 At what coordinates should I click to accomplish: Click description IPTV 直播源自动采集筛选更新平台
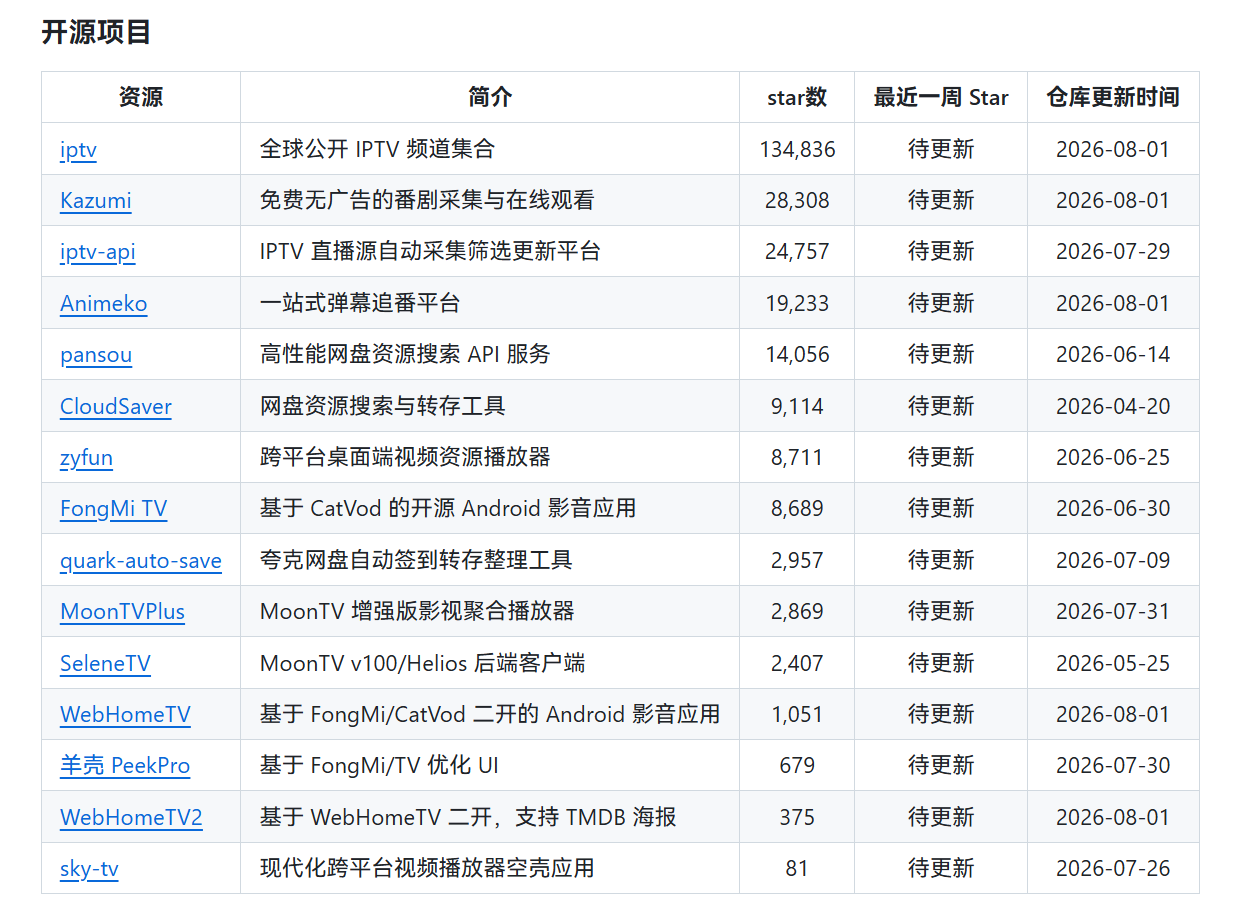[430, 252]
